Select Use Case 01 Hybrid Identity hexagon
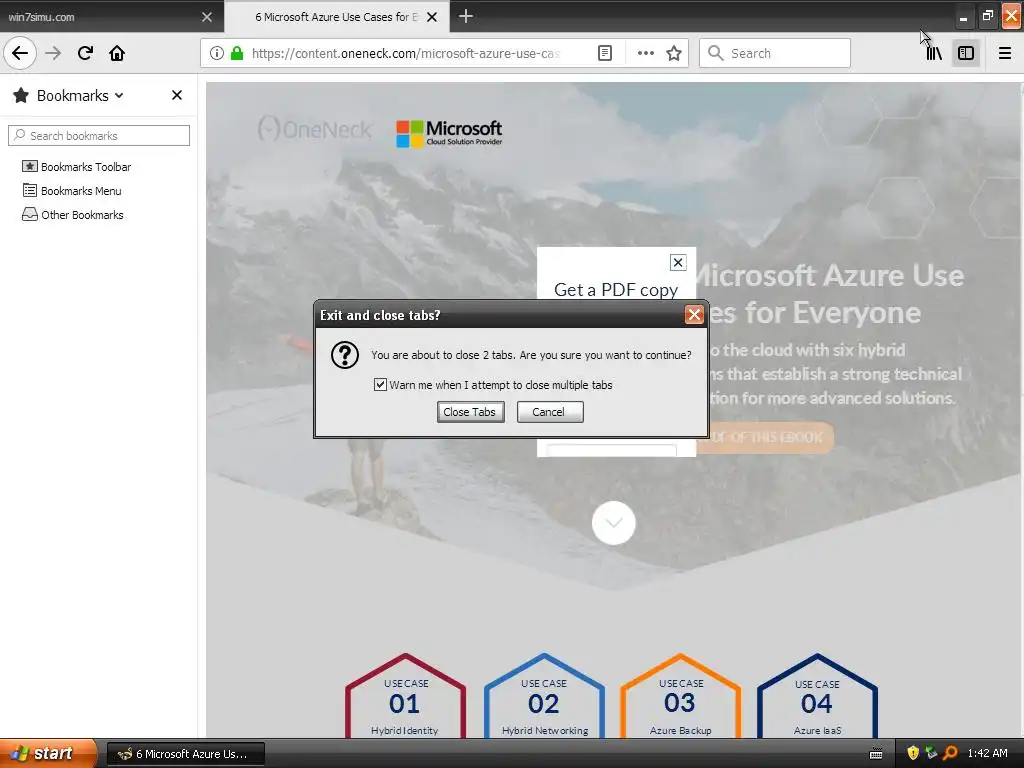The image size is (1024, 768). (405, 696)
